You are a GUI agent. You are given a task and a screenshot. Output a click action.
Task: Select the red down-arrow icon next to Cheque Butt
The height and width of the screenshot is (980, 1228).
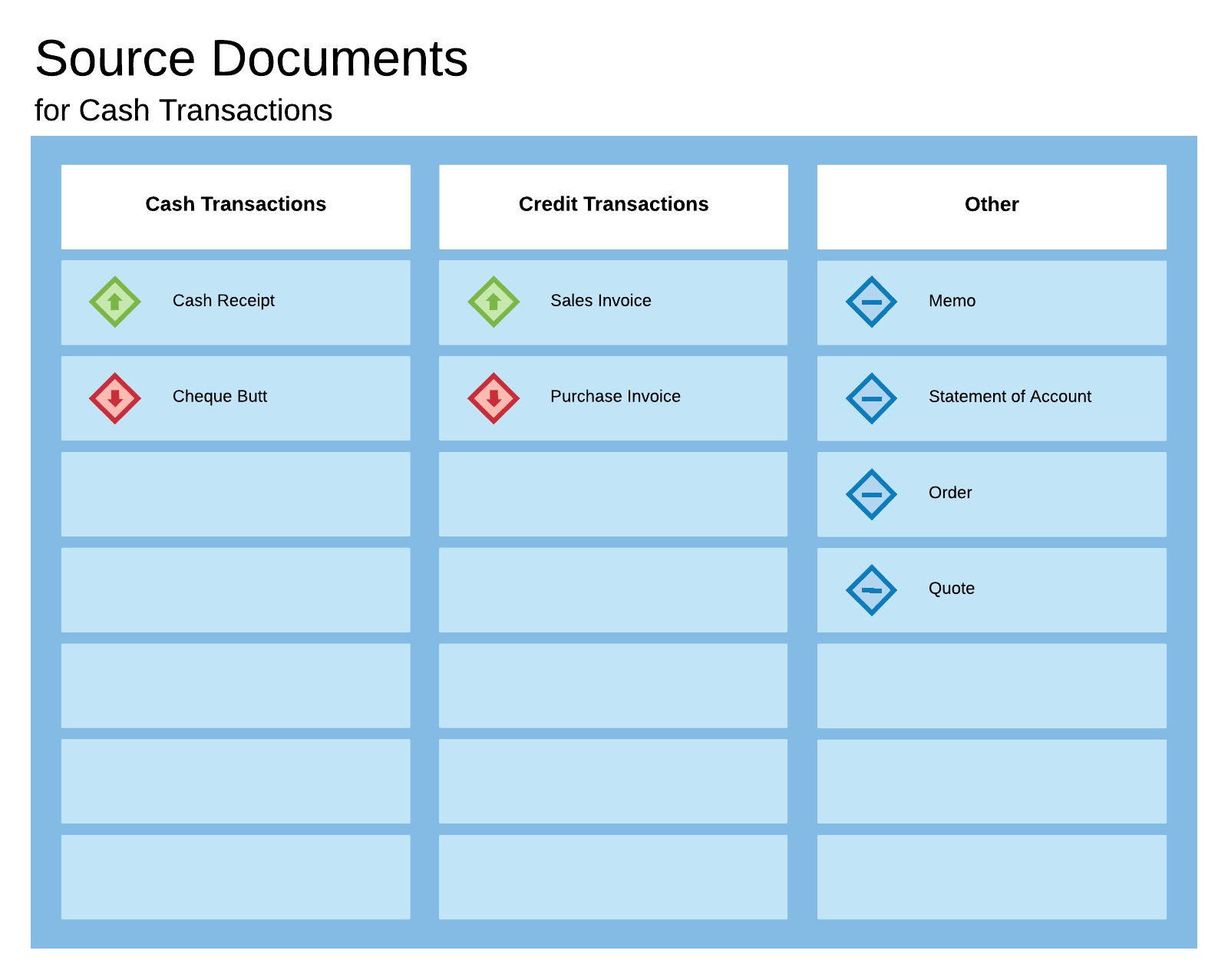point(114,398)
